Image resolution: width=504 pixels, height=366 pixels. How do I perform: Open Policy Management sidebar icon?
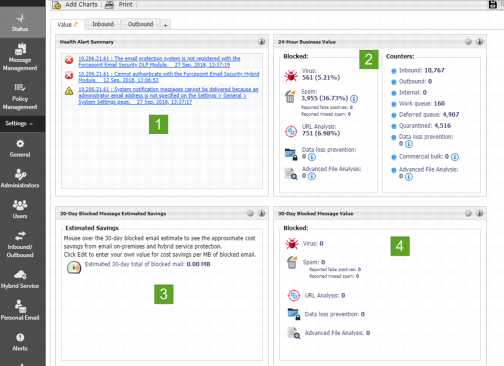tap(20, 97)
